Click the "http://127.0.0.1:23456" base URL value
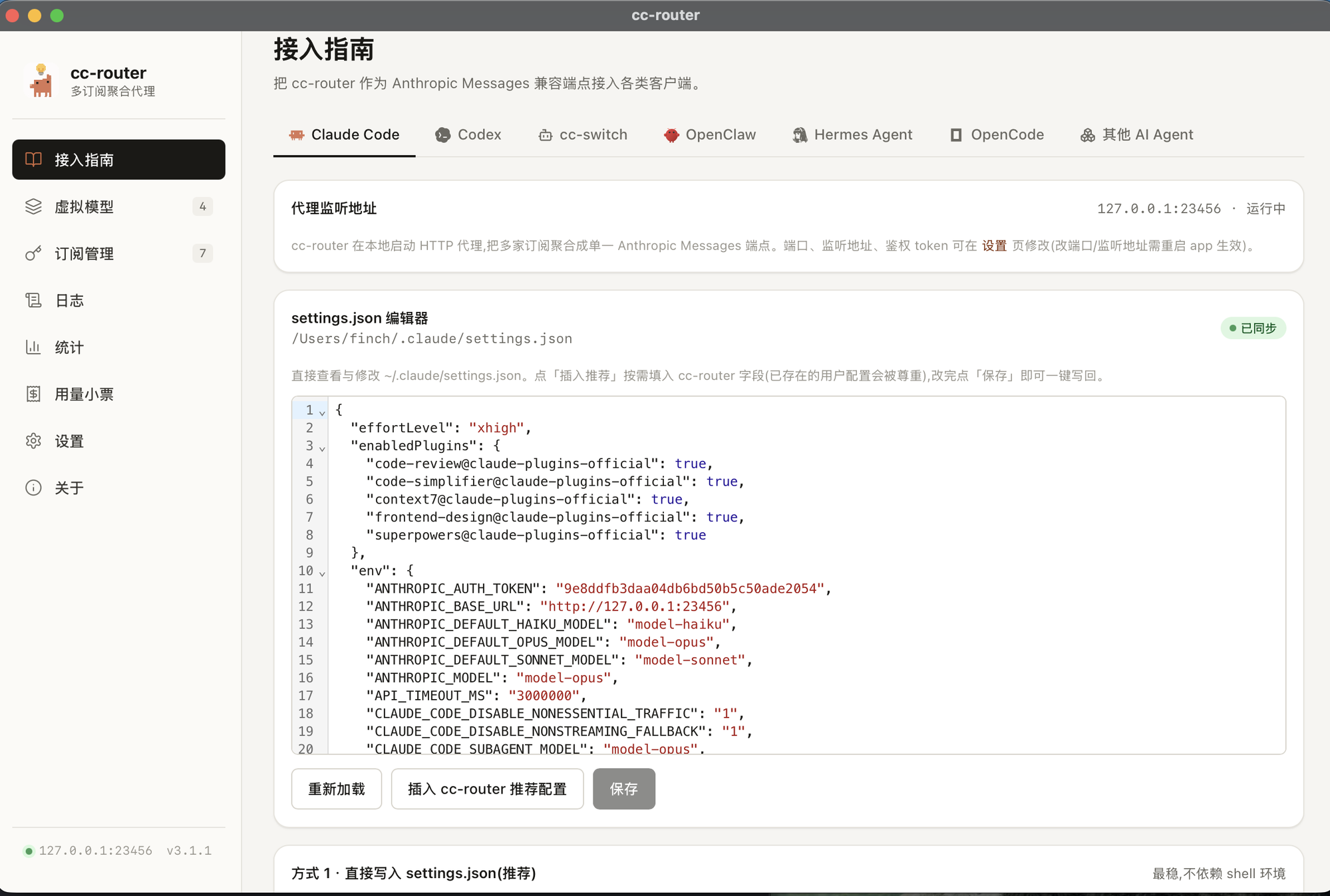 635,607
